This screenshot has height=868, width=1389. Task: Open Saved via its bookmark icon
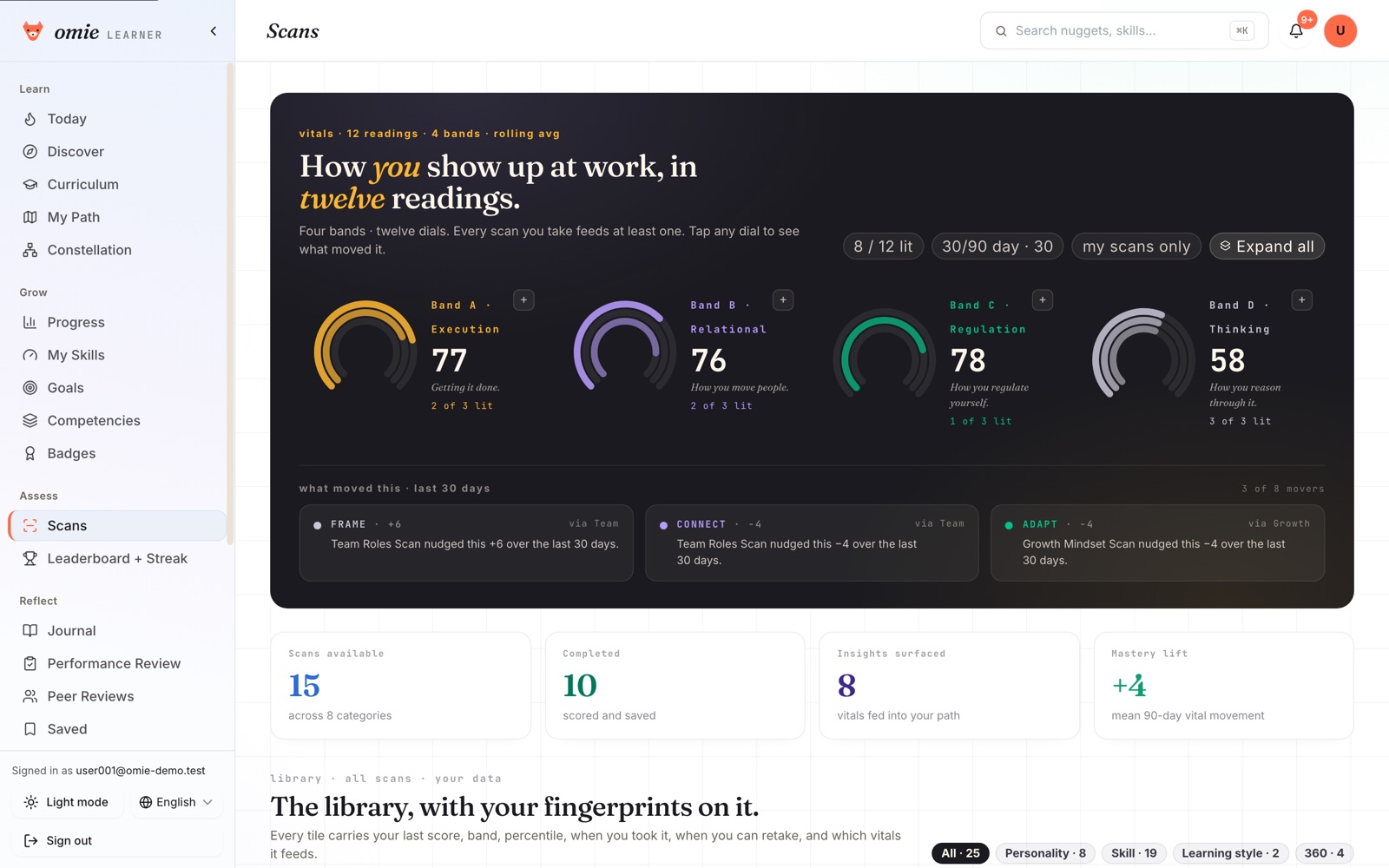(x=30, y=729)
